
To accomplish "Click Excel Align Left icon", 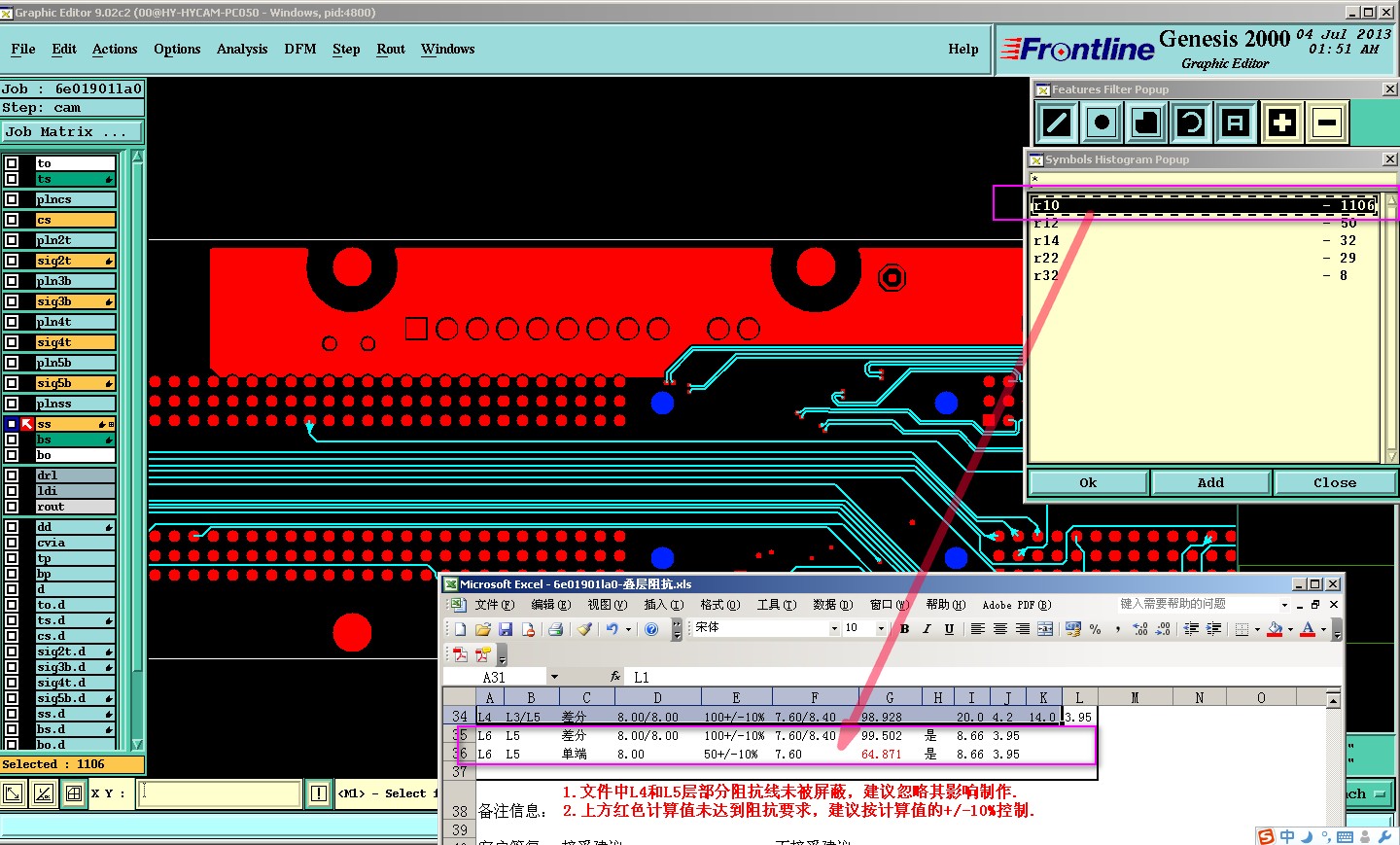I will pyautogui.click(x=978, y=629).
